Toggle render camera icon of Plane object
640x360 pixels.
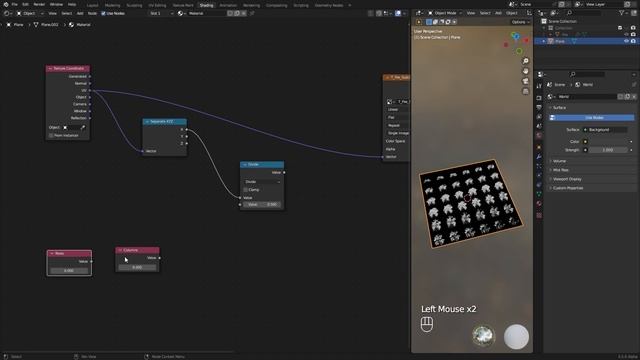tap(633, 41)
